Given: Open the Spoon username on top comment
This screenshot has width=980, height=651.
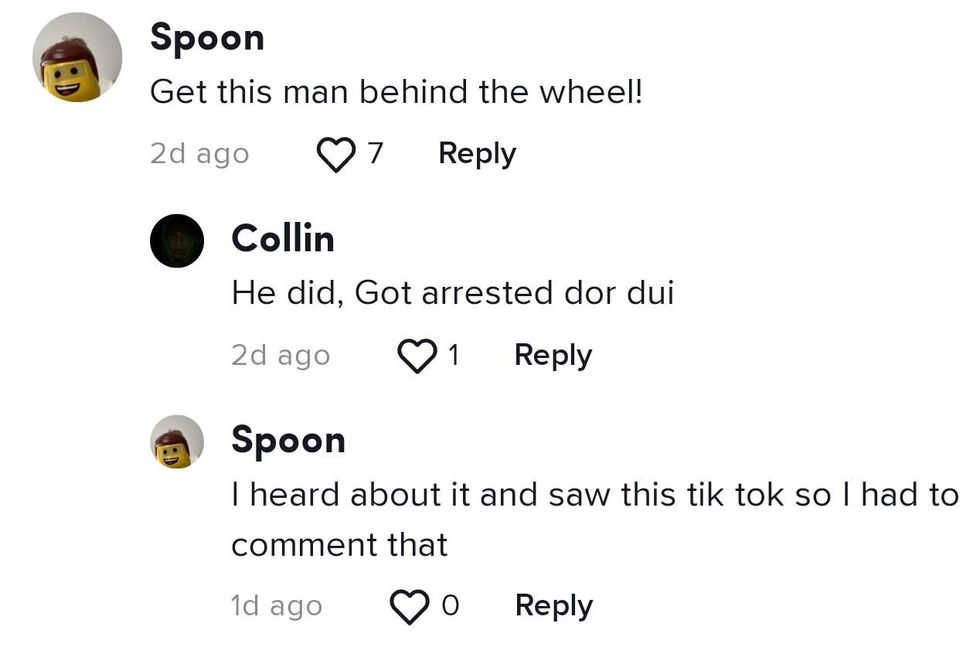Looking at the screenshot, I should (207, 38).
